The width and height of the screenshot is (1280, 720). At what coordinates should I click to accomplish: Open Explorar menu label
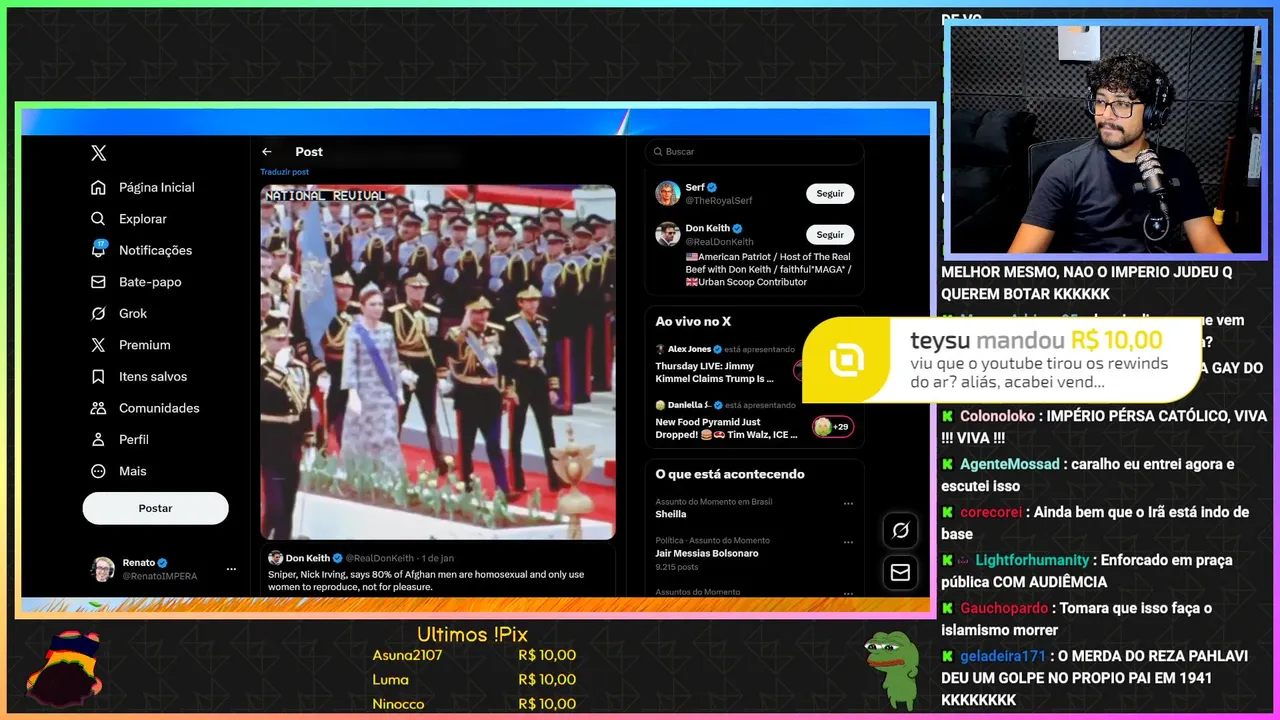[143, 219]
